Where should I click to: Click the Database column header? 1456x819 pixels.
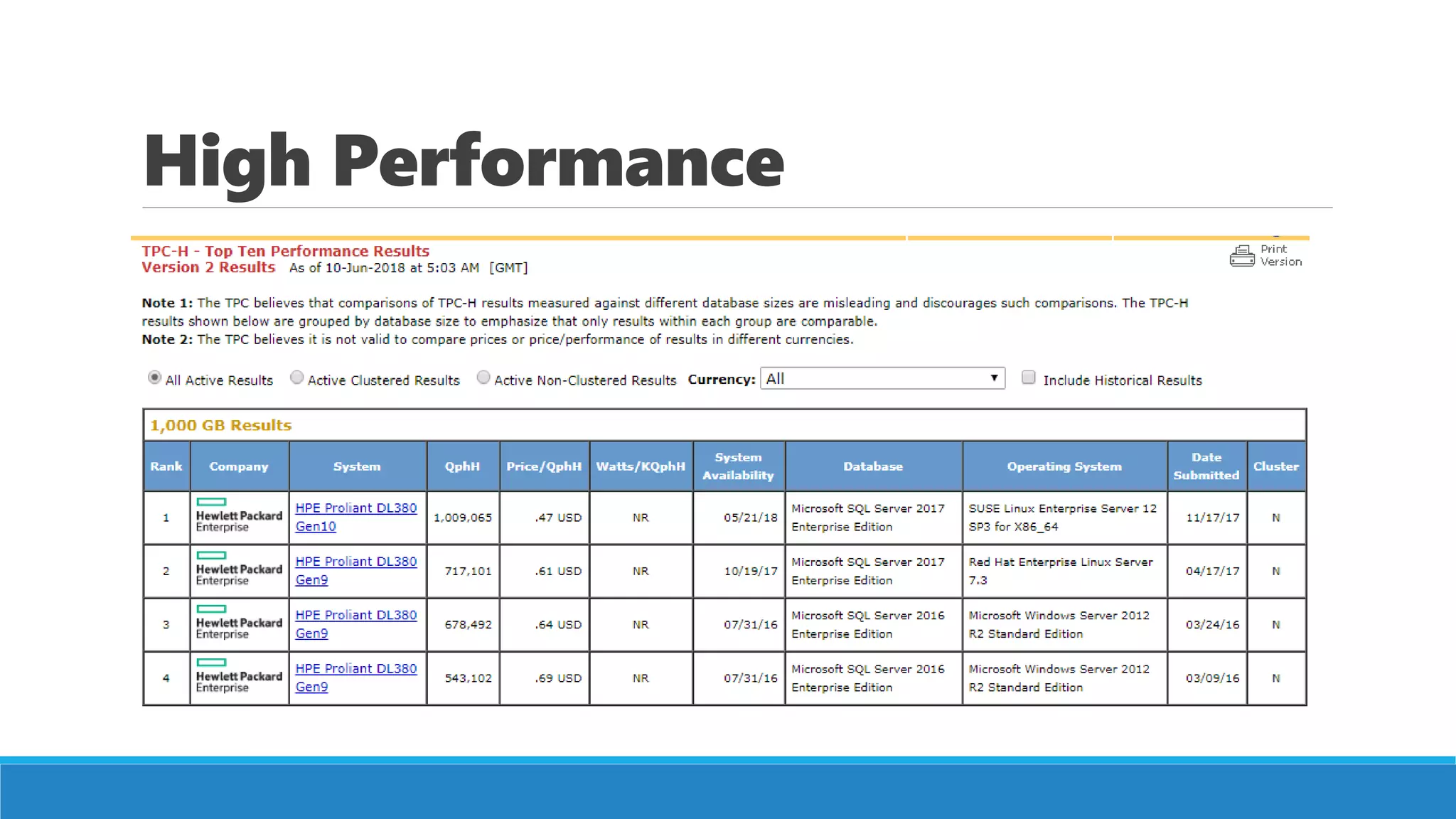tap(873, 466)
